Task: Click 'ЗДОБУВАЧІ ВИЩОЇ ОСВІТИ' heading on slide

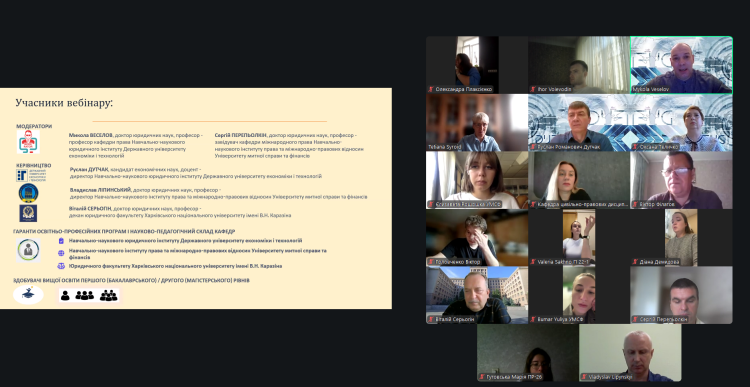Action: [x=131, y=280]
